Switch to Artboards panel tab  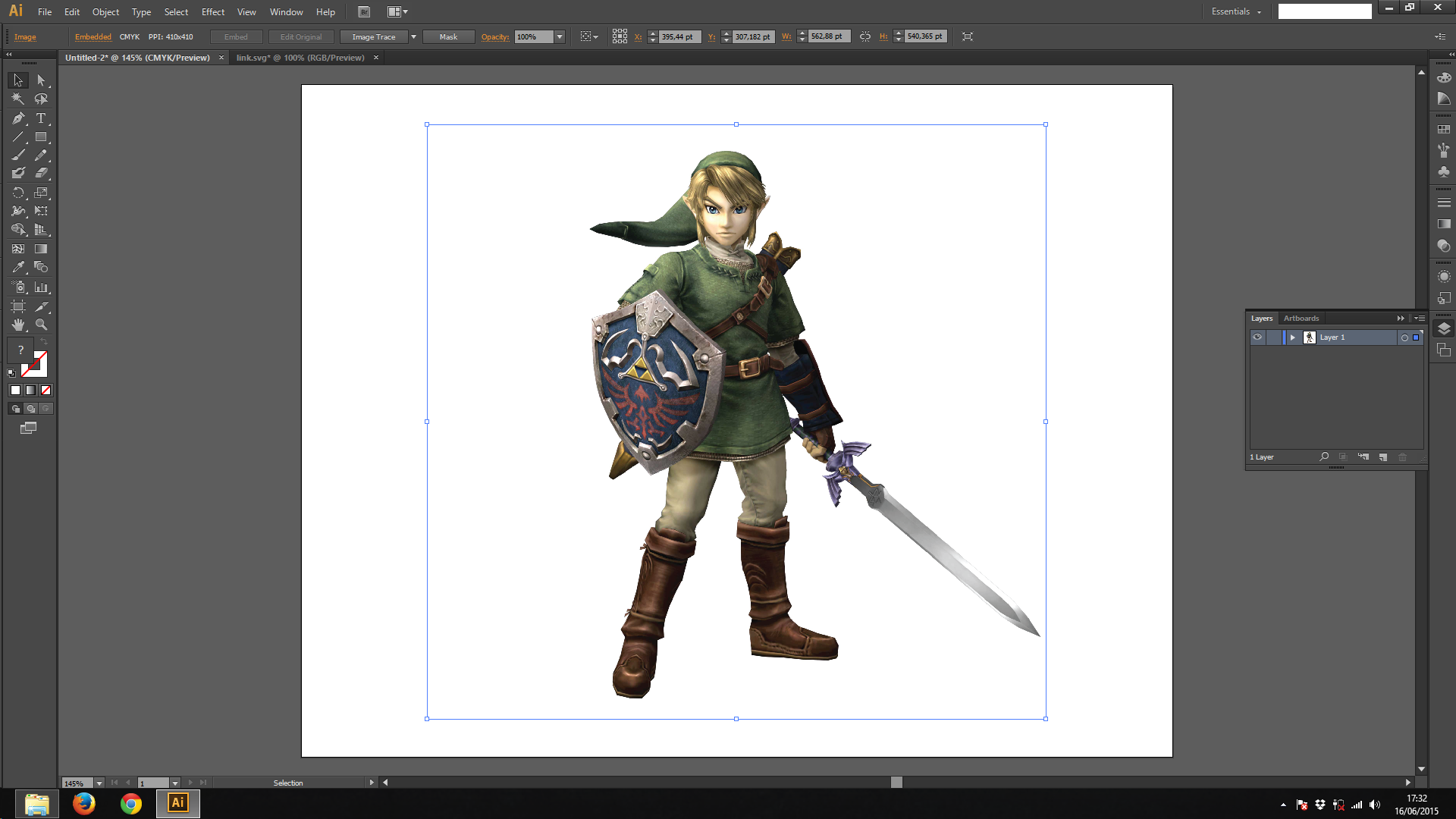pyautogui.click(x=1301, y=318)
